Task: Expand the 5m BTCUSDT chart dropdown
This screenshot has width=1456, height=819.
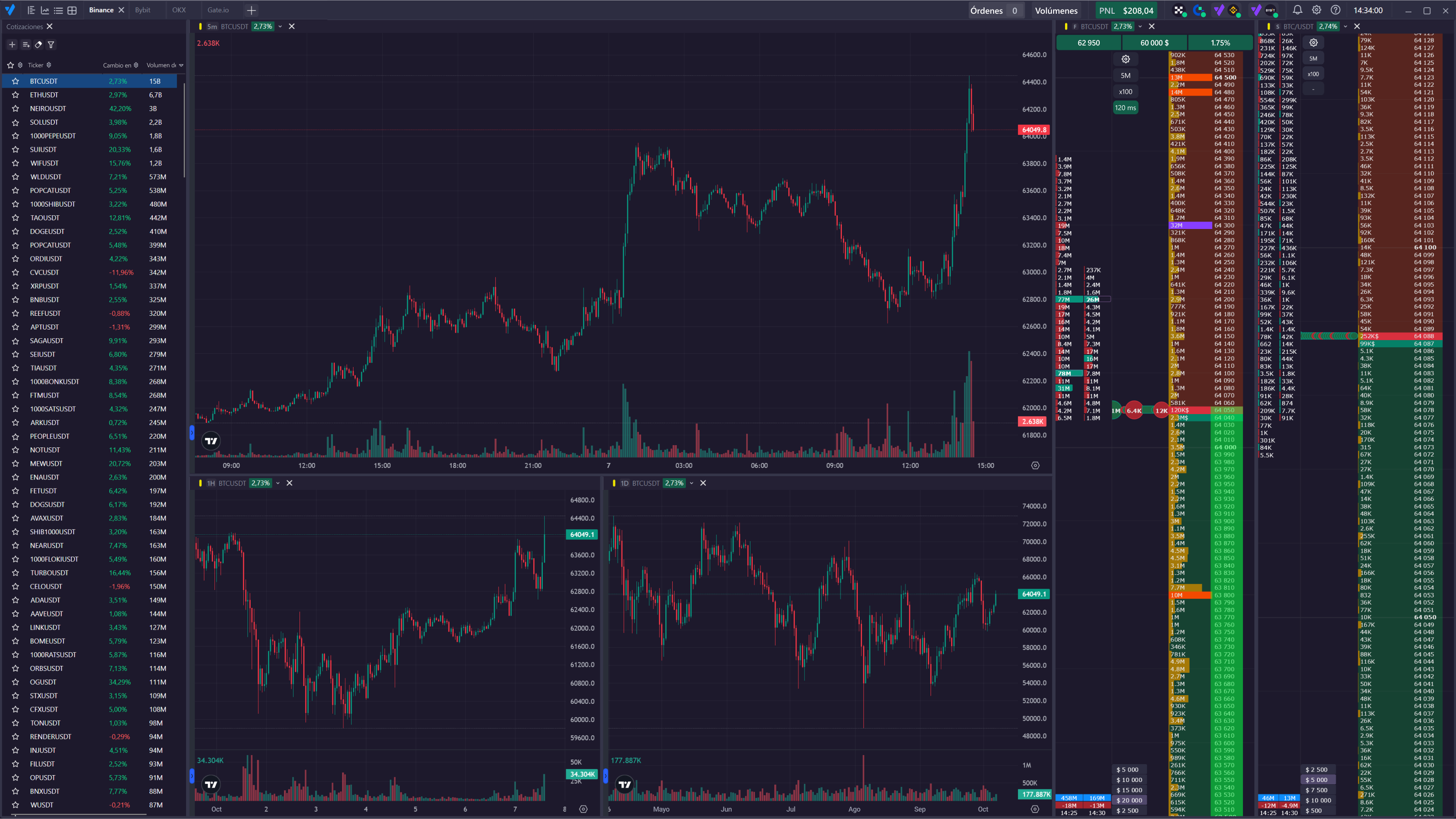Action: 280,27
